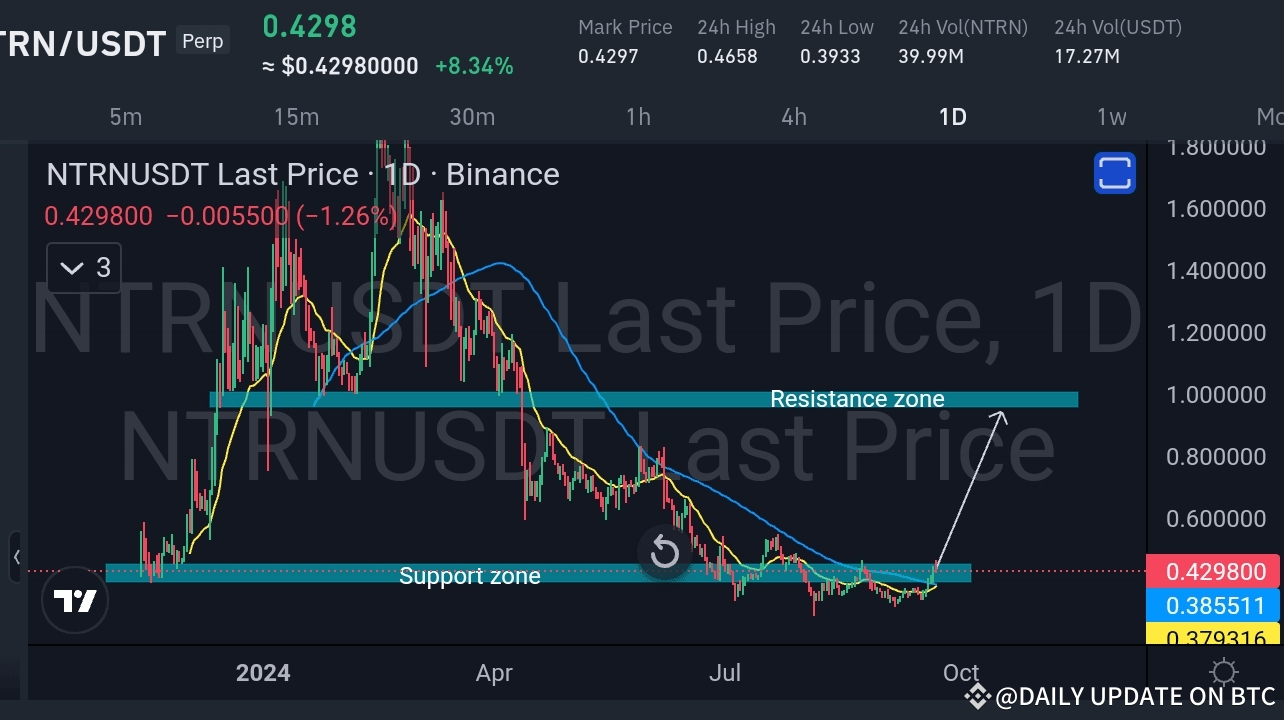Click the NTRN/USDT pair symbol
Viewport: 1284px width, 720px height.
(80, 43)
